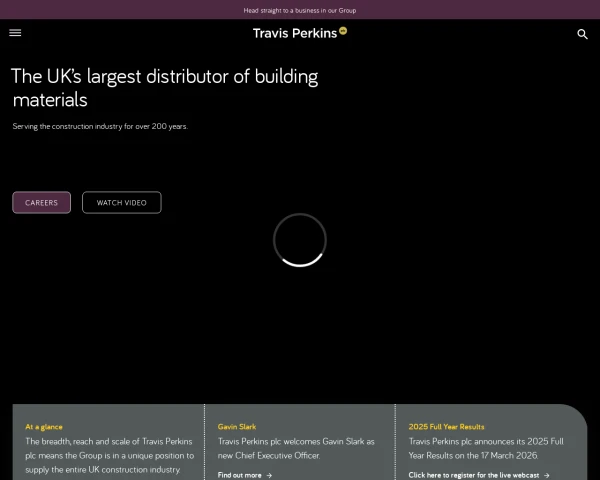Open the search magnifier icon

582,34
